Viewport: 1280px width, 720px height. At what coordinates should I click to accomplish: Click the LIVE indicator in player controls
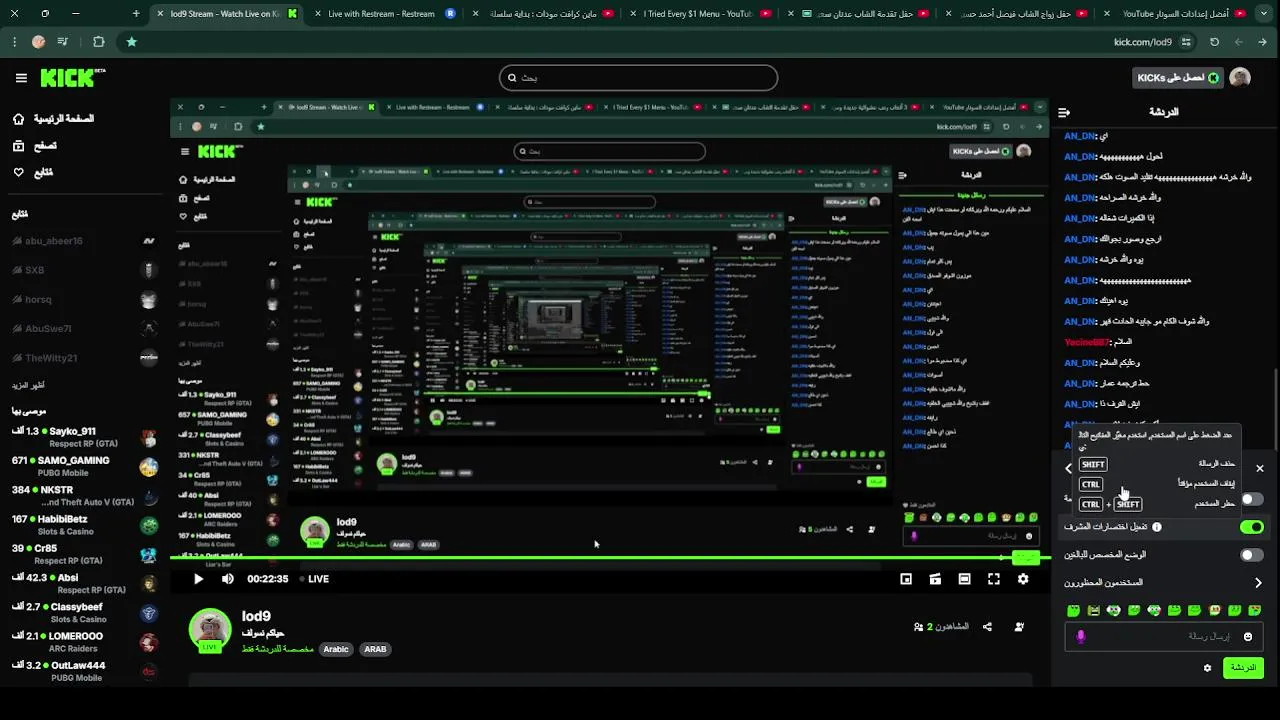(x=315, y=579)
